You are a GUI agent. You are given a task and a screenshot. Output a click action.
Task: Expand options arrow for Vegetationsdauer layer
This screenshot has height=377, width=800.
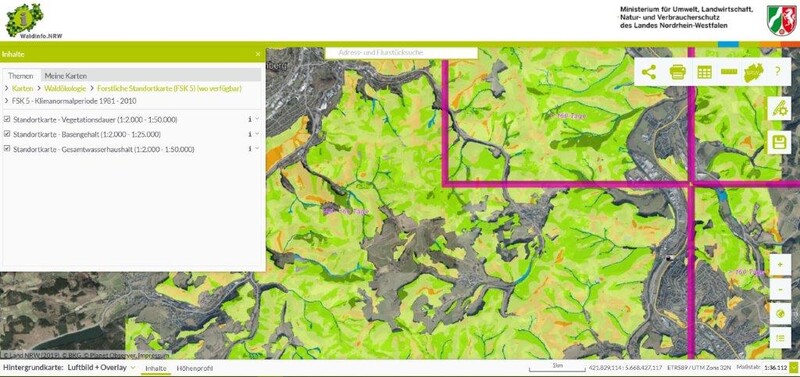[x=257, y=119]
